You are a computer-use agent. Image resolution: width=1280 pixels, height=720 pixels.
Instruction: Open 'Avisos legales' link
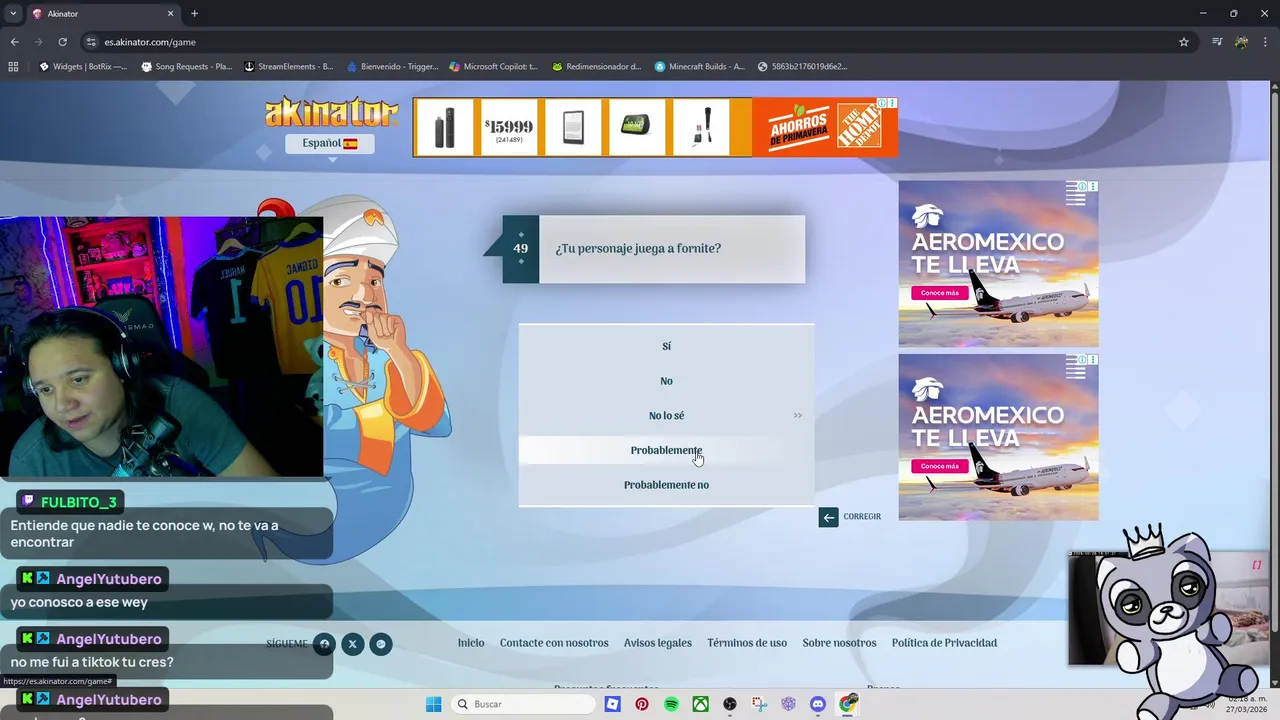click(658, 643)
